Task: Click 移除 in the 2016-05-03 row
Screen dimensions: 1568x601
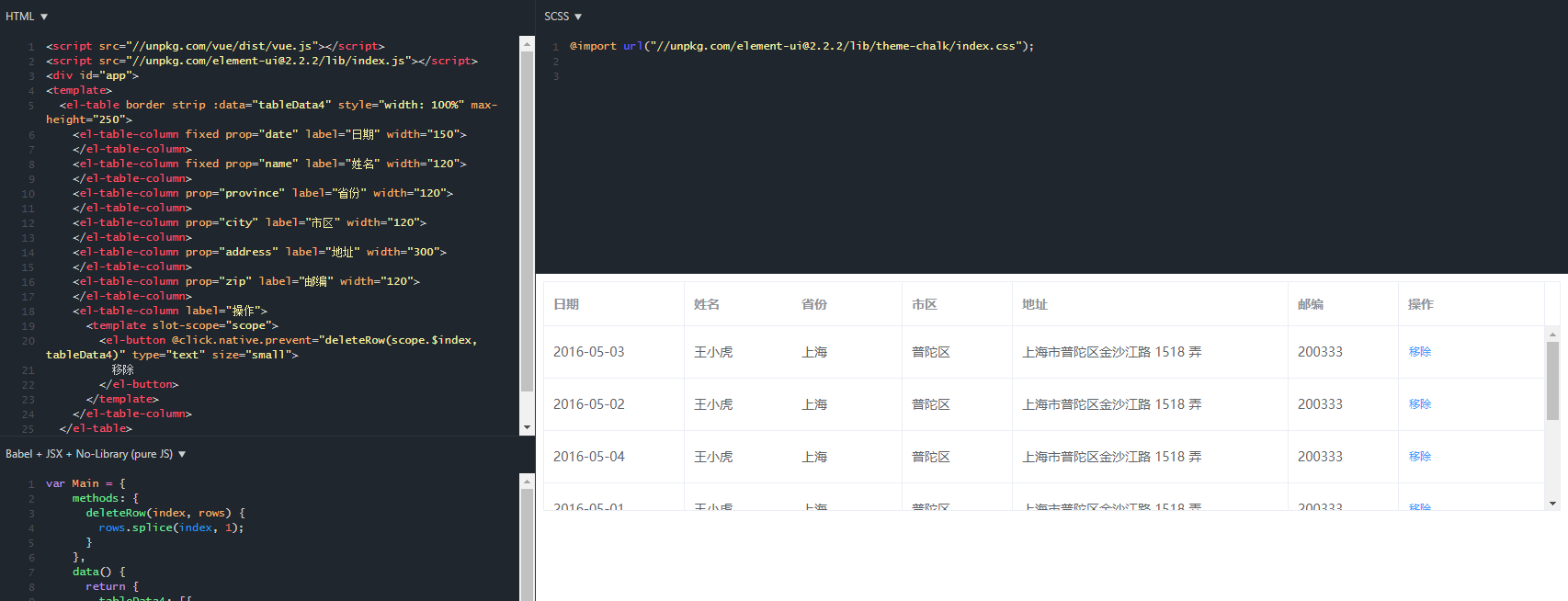Action: (x=1420, y=352)
